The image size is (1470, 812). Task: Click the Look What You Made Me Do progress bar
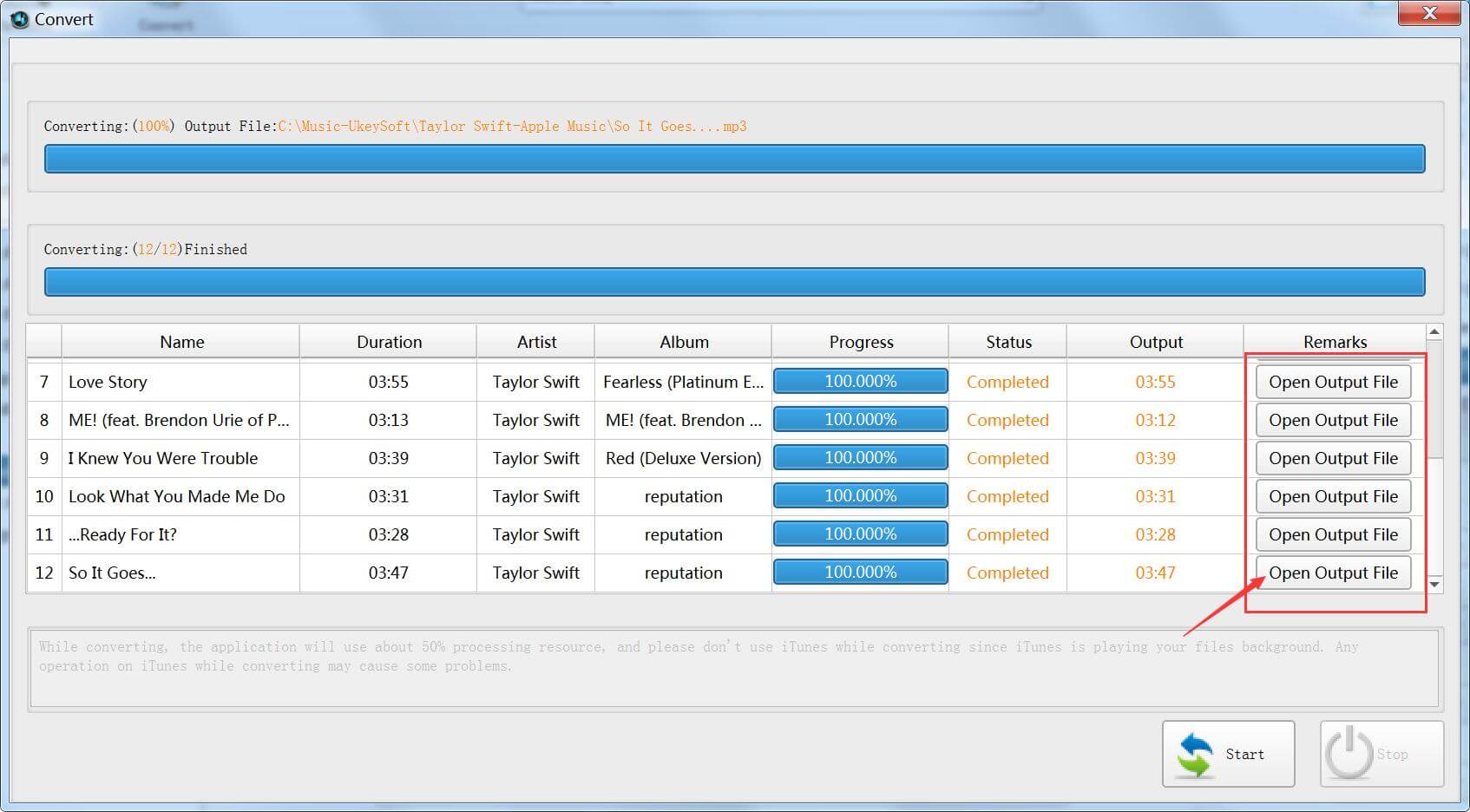click(x=861, y=496)
